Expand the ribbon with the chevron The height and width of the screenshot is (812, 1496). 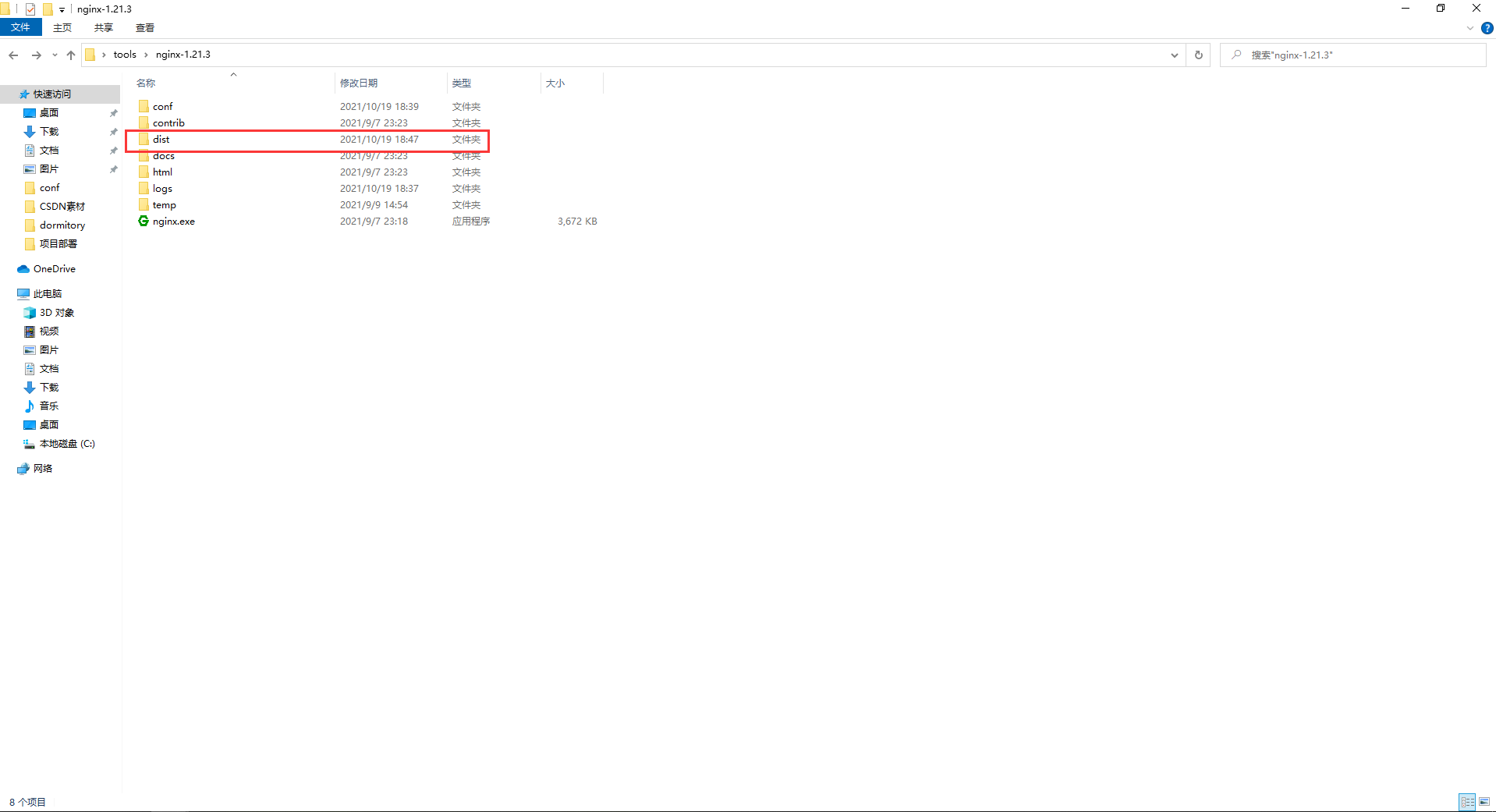click(1470, 28)
